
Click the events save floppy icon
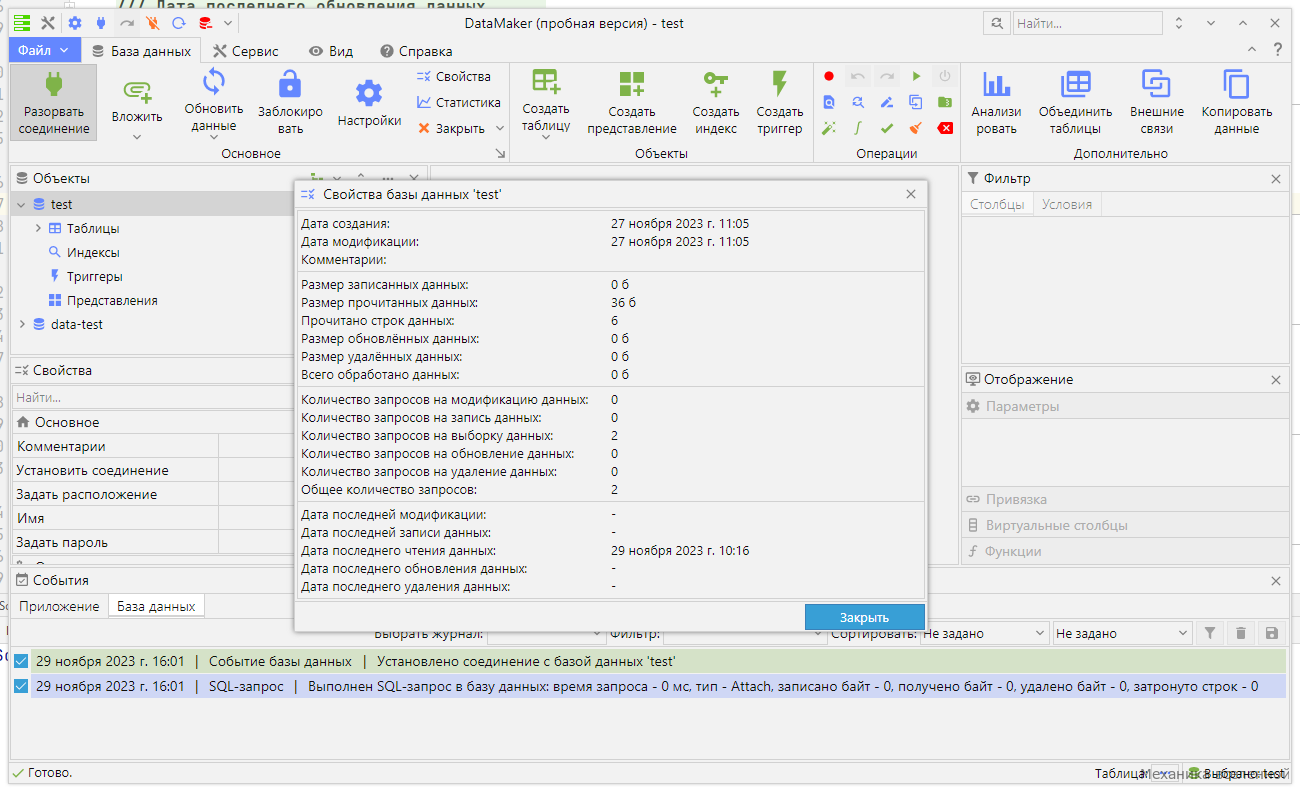point(1272,633)
